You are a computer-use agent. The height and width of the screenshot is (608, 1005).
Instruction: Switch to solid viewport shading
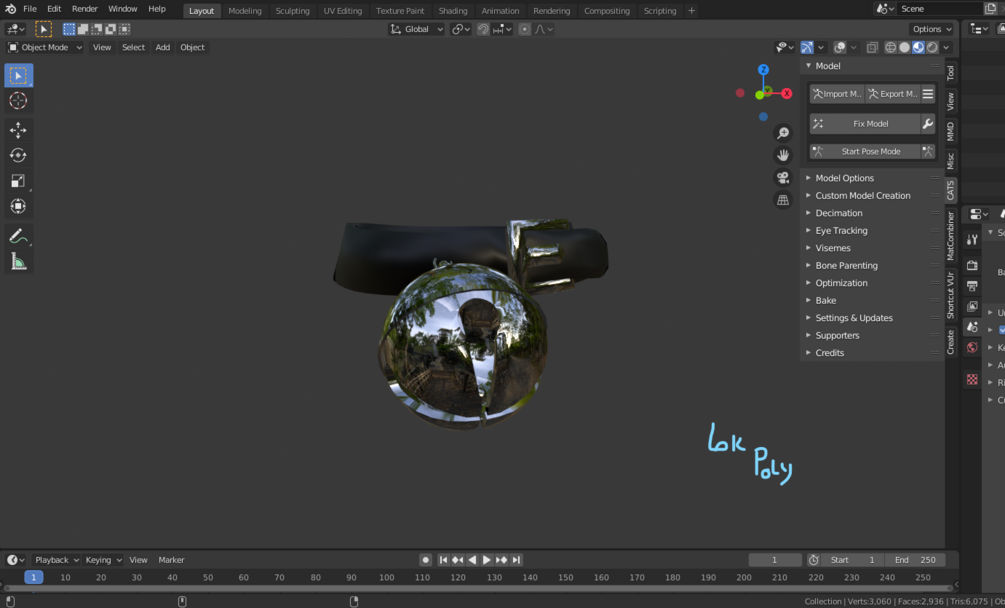[904, 47]
